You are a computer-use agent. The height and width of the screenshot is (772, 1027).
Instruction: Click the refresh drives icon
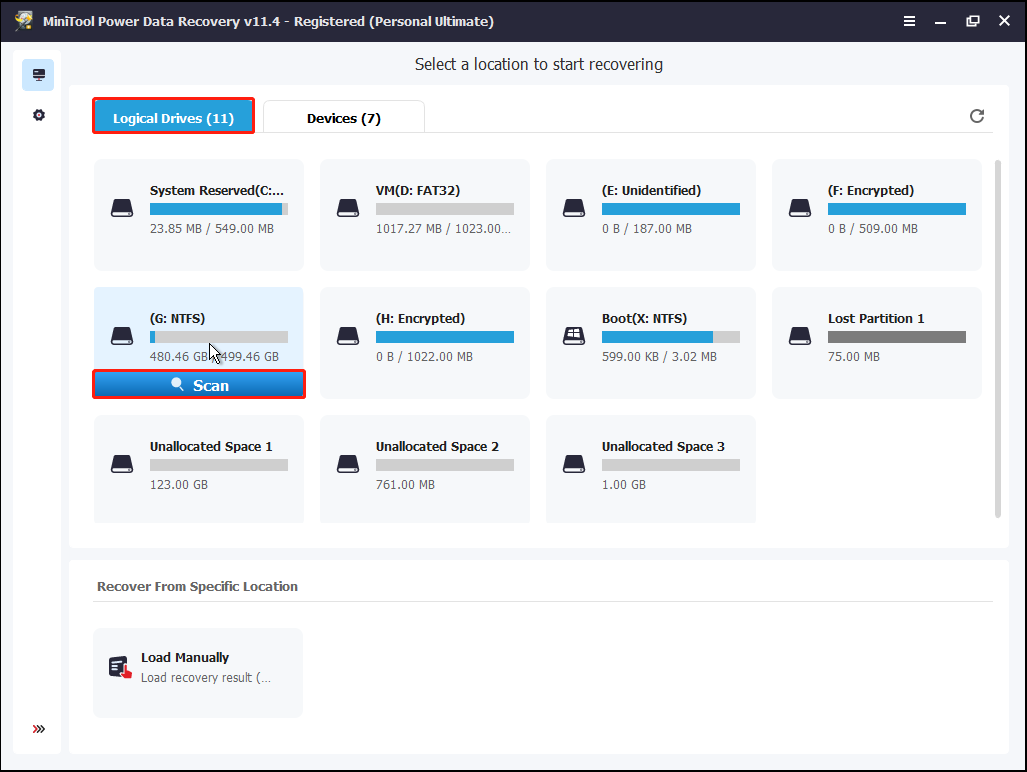point(977,116)
